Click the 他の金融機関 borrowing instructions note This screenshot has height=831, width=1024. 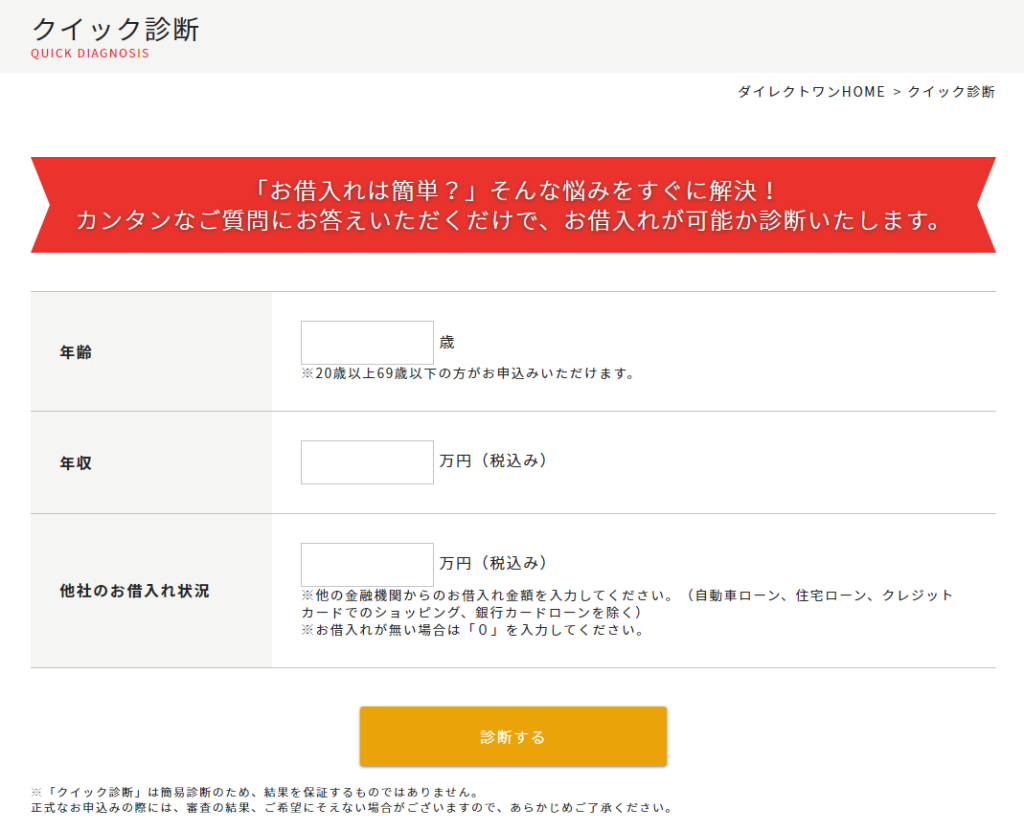627,603
